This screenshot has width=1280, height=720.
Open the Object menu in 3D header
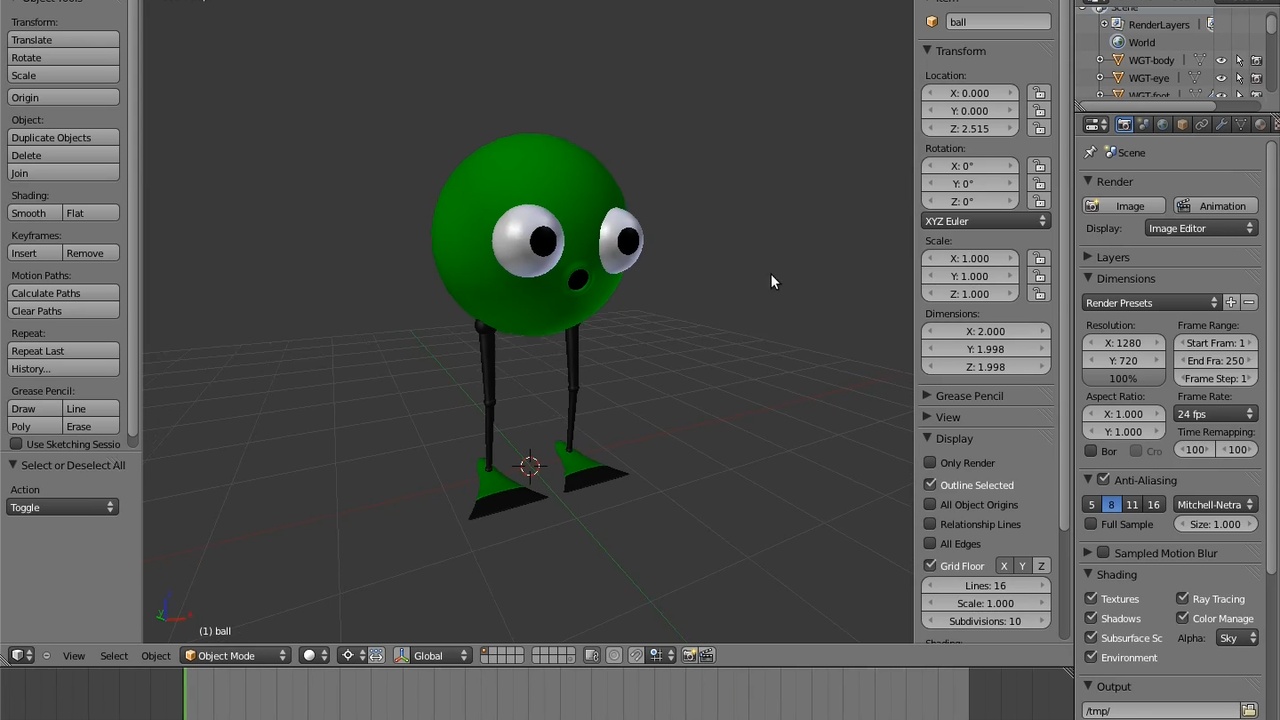point(156,656)
